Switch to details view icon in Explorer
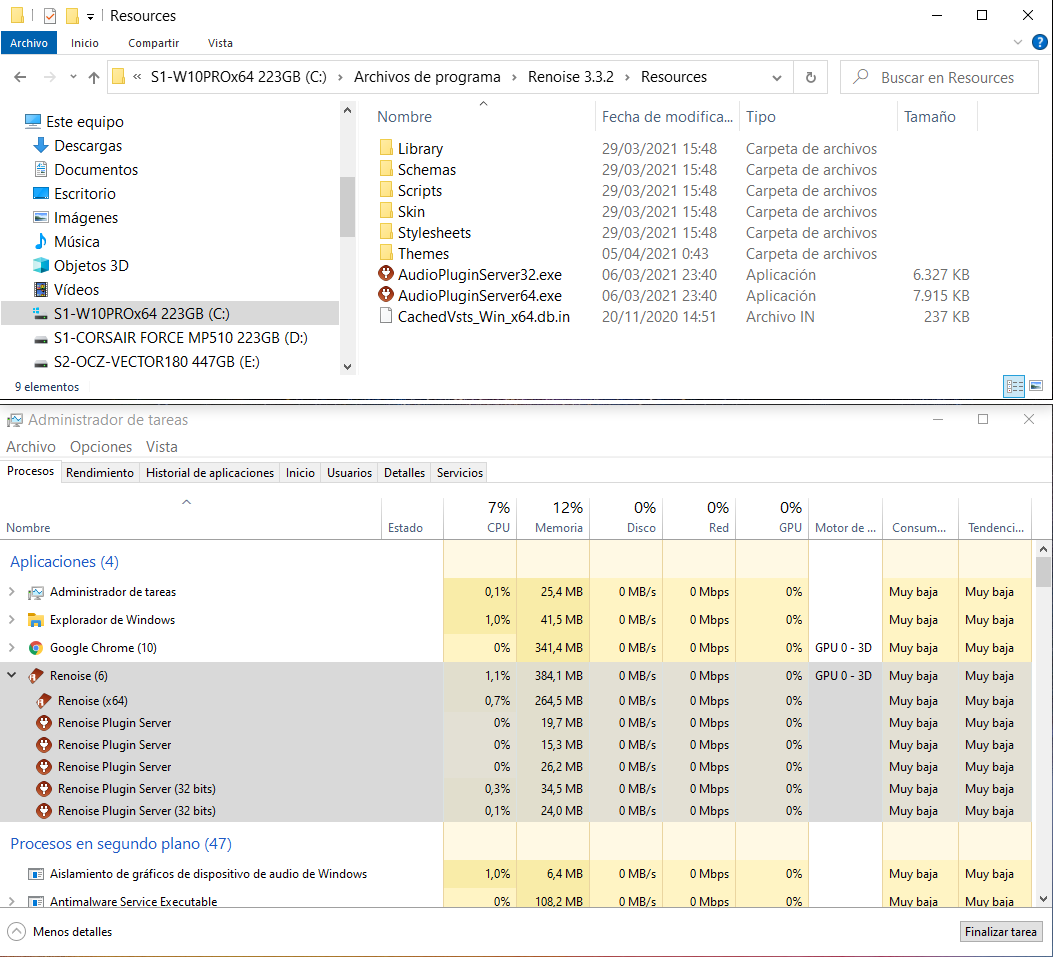This screenshot has width=1053, height=957. click(1014, 386)
